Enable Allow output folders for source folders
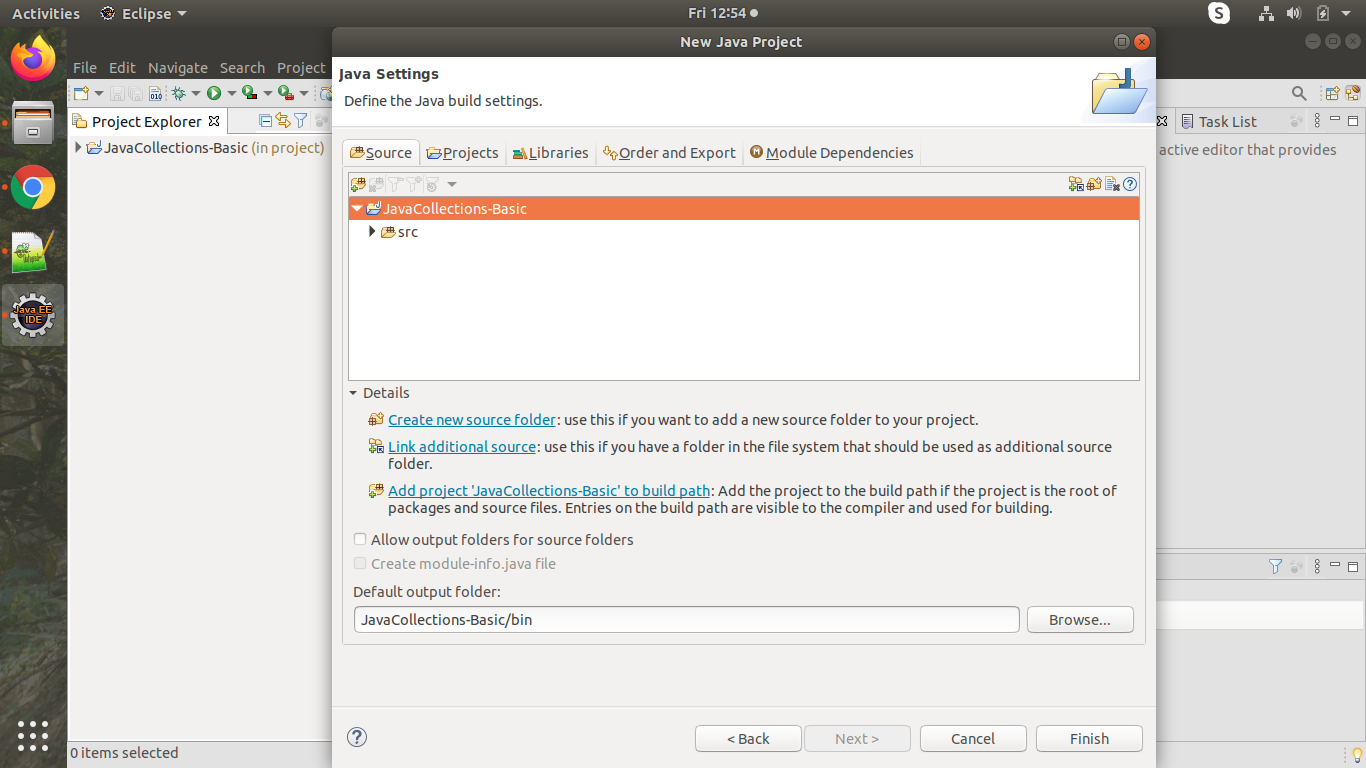 pos(360,539)
